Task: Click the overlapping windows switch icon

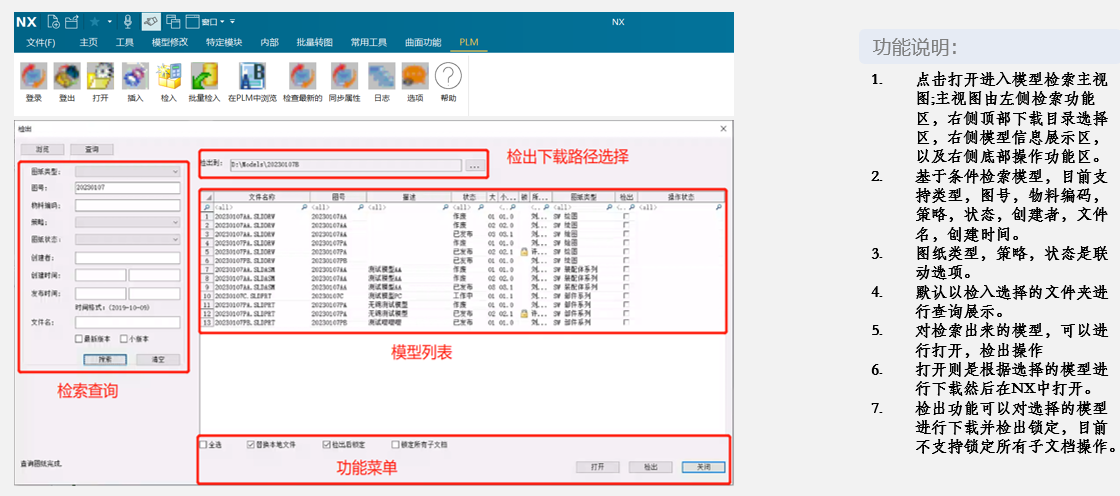Action: [x=172, y=21]
